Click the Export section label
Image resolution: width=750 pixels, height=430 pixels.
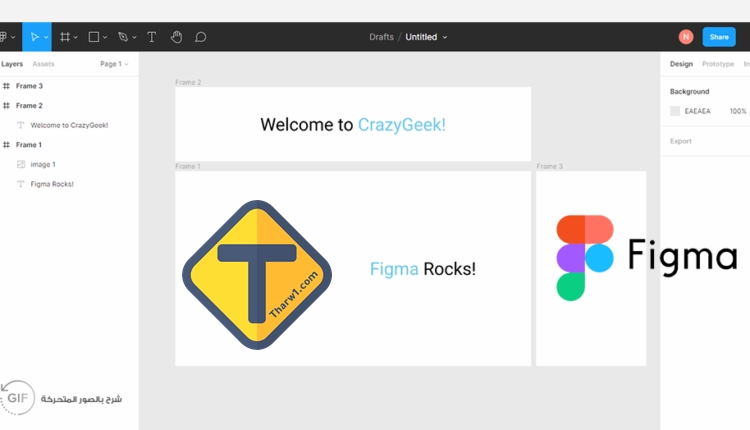pos(681,141)
